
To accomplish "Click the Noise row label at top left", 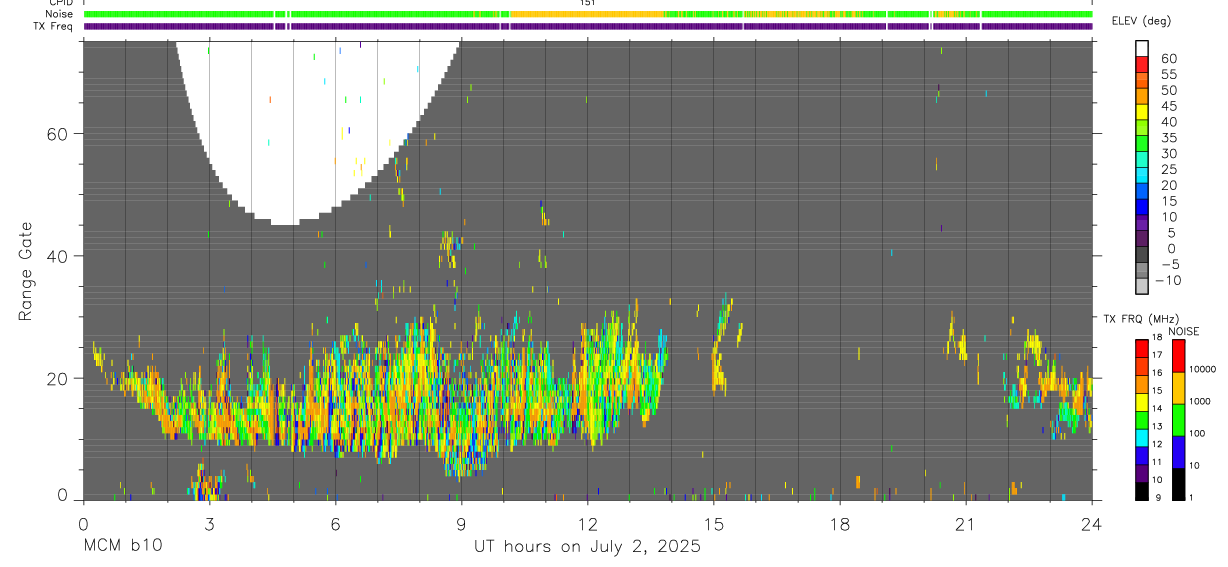I will tap(59, 14).
